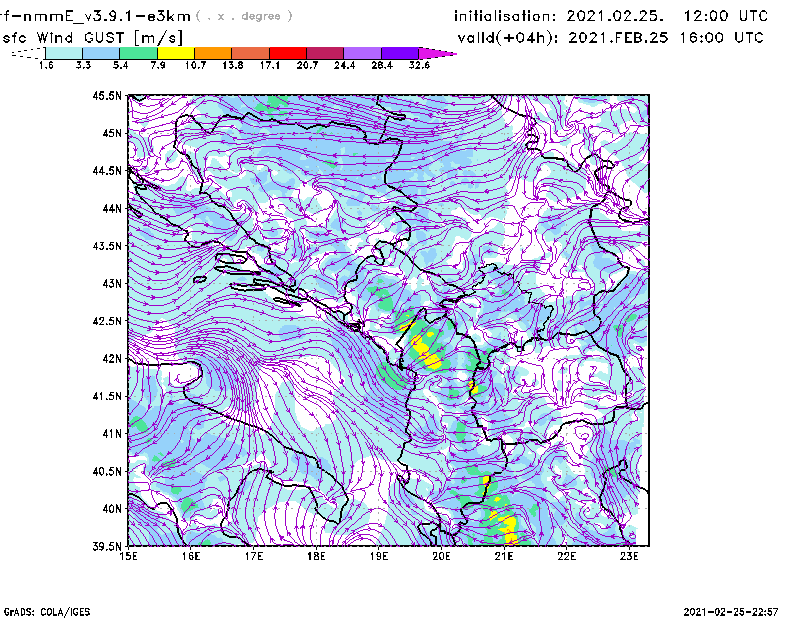Viewport: 800px width, 618px height.
Task: Click the 40N latitude label
Action: [x=112, y=509]
